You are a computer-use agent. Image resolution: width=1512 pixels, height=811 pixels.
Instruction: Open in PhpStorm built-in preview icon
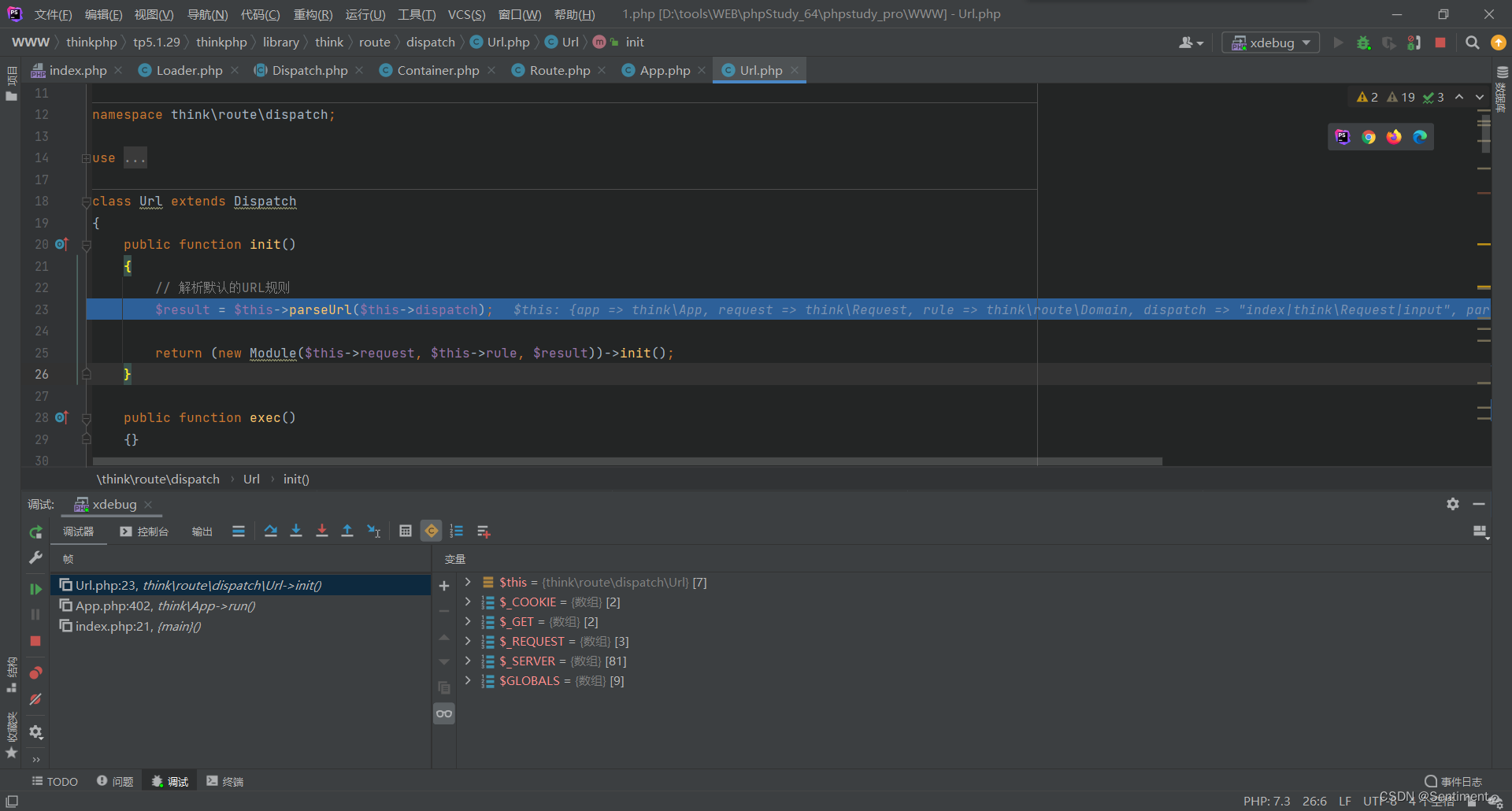tap(1343, 137)
